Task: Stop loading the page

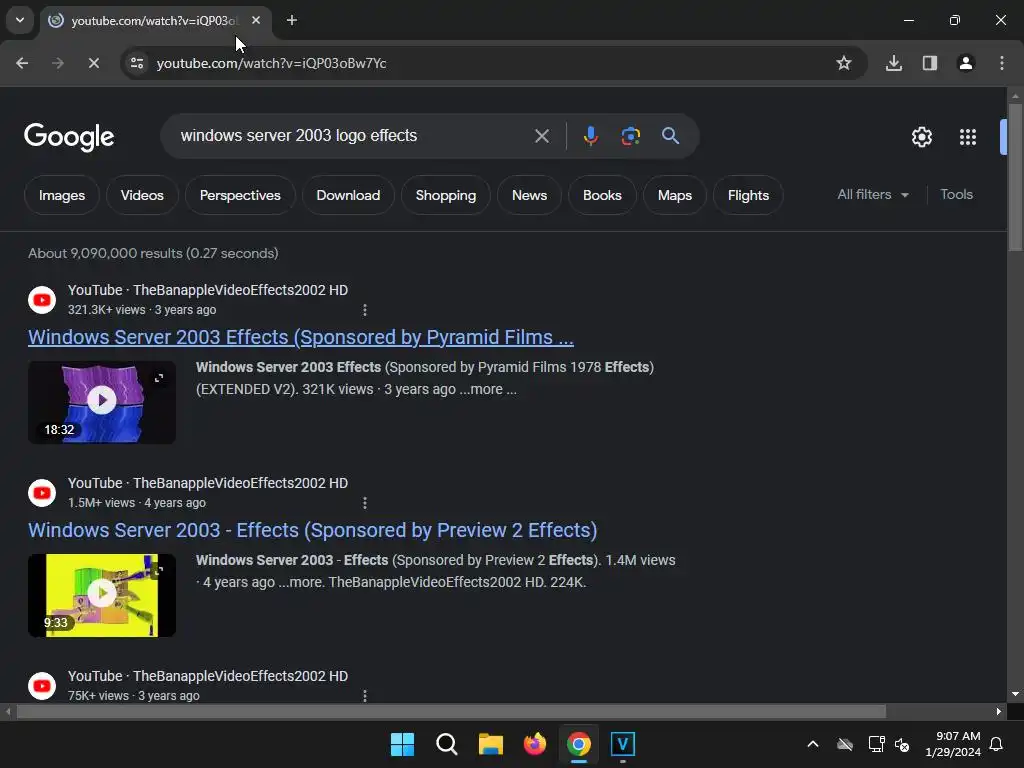Action: pyautogui.click(x=93, y=63)
